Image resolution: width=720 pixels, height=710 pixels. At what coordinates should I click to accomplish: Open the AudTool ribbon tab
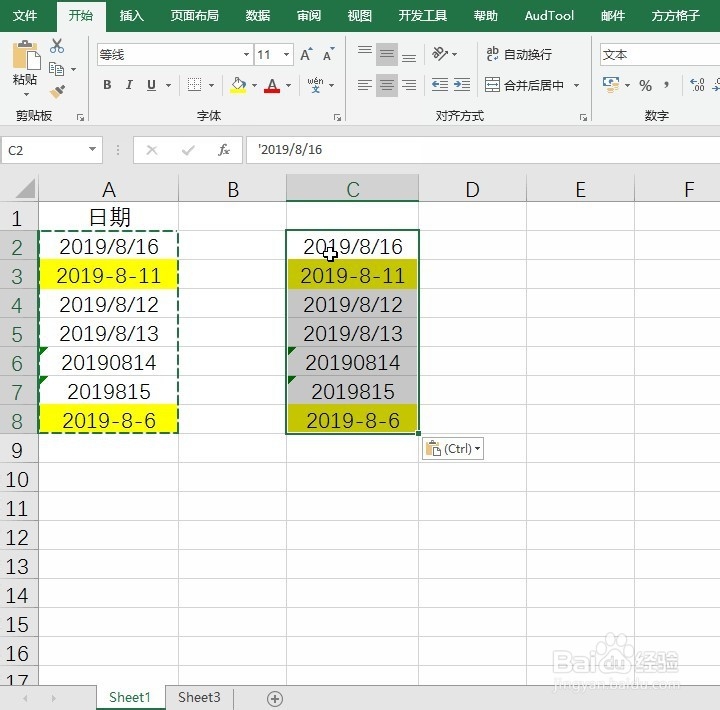pos(549,16)
